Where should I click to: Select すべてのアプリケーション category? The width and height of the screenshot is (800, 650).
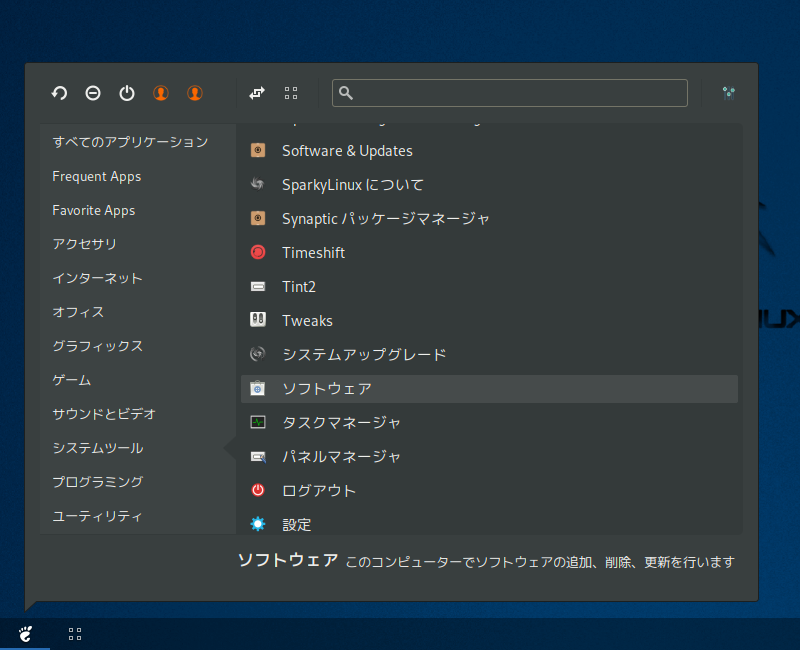tap(130, 142)
